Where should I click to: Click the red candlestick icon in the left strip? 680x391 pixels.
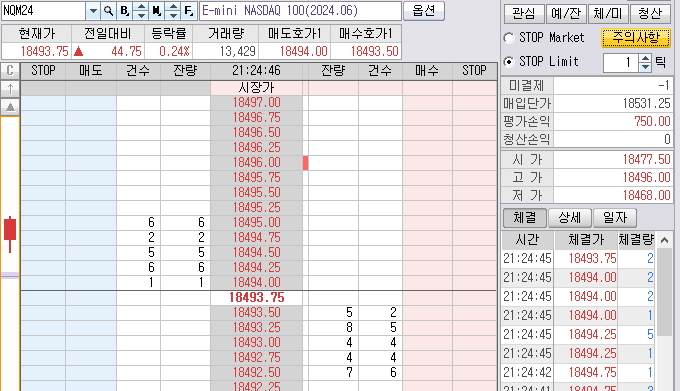point(10,234)
